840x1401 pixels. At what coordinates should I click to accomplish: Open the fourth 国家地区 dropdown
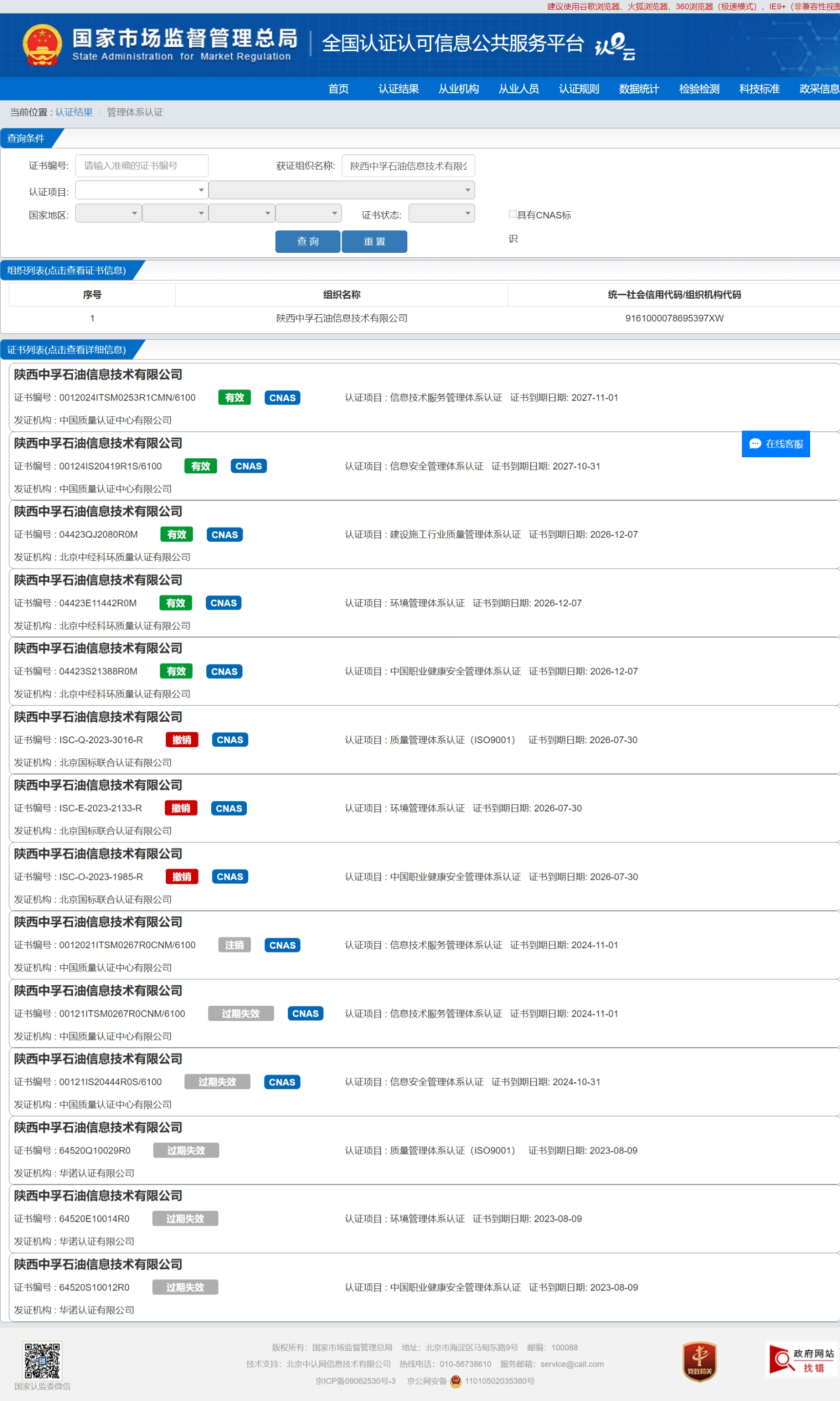[x=308, y=213]
